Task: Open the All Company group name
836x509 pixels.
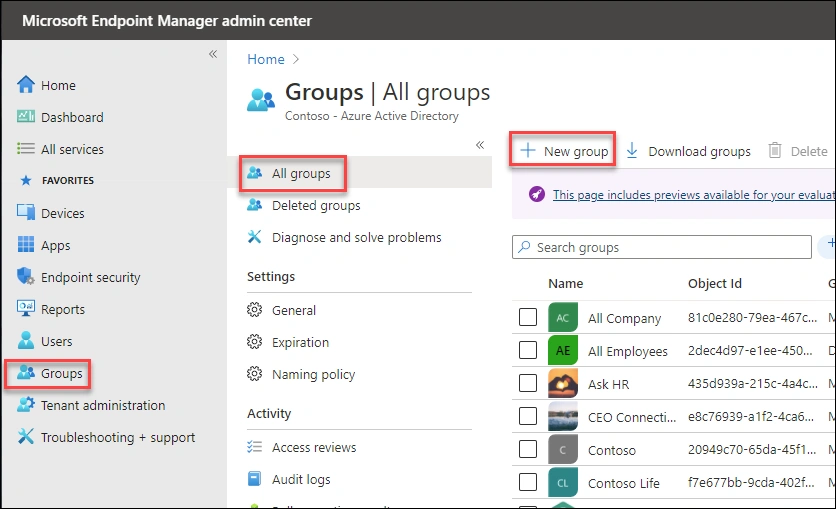Action: click(624, 318)
